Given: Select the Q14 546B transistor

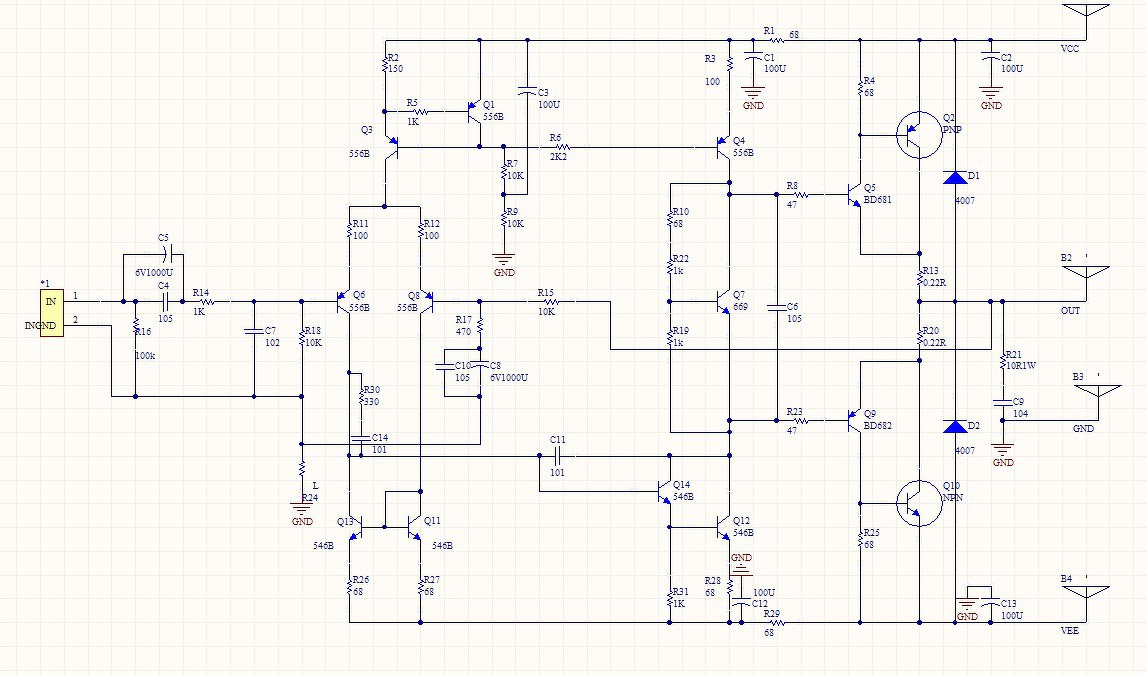Looking at the screenshot, I should pyautogui.click(x=664, y=491).
